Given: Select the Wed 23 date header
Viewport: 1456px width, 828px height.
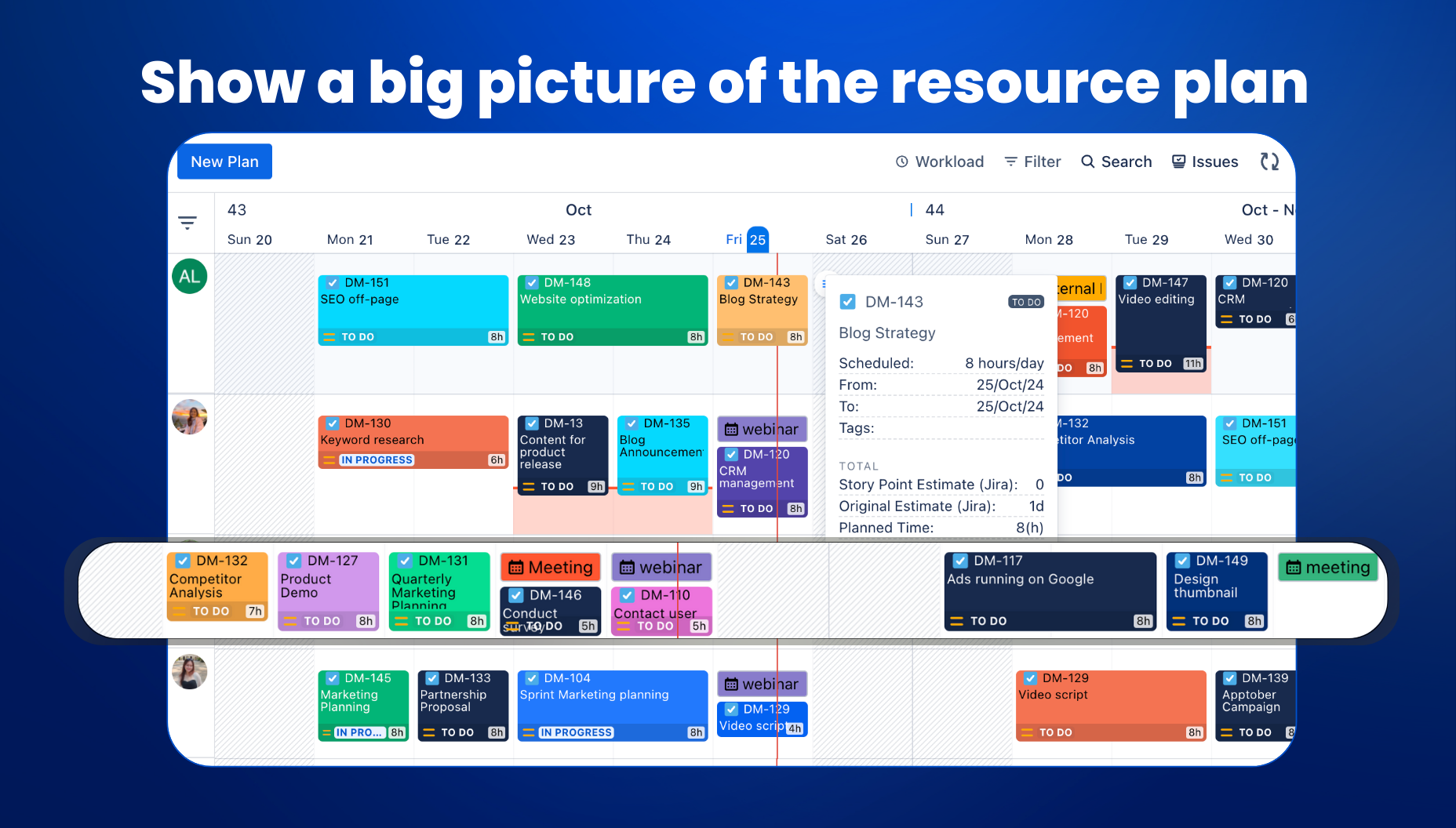Looking at the screenshot, I should (551, 240).
